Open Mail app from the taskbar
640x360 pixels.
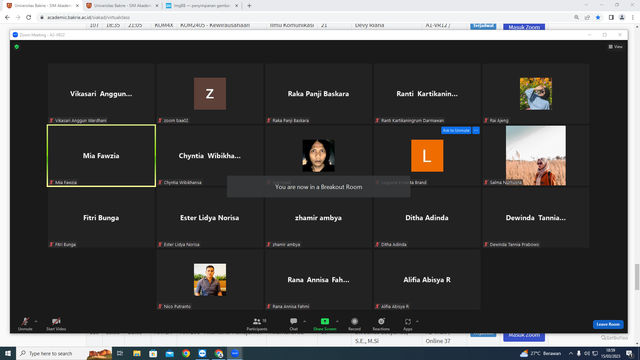coord(170,353)
